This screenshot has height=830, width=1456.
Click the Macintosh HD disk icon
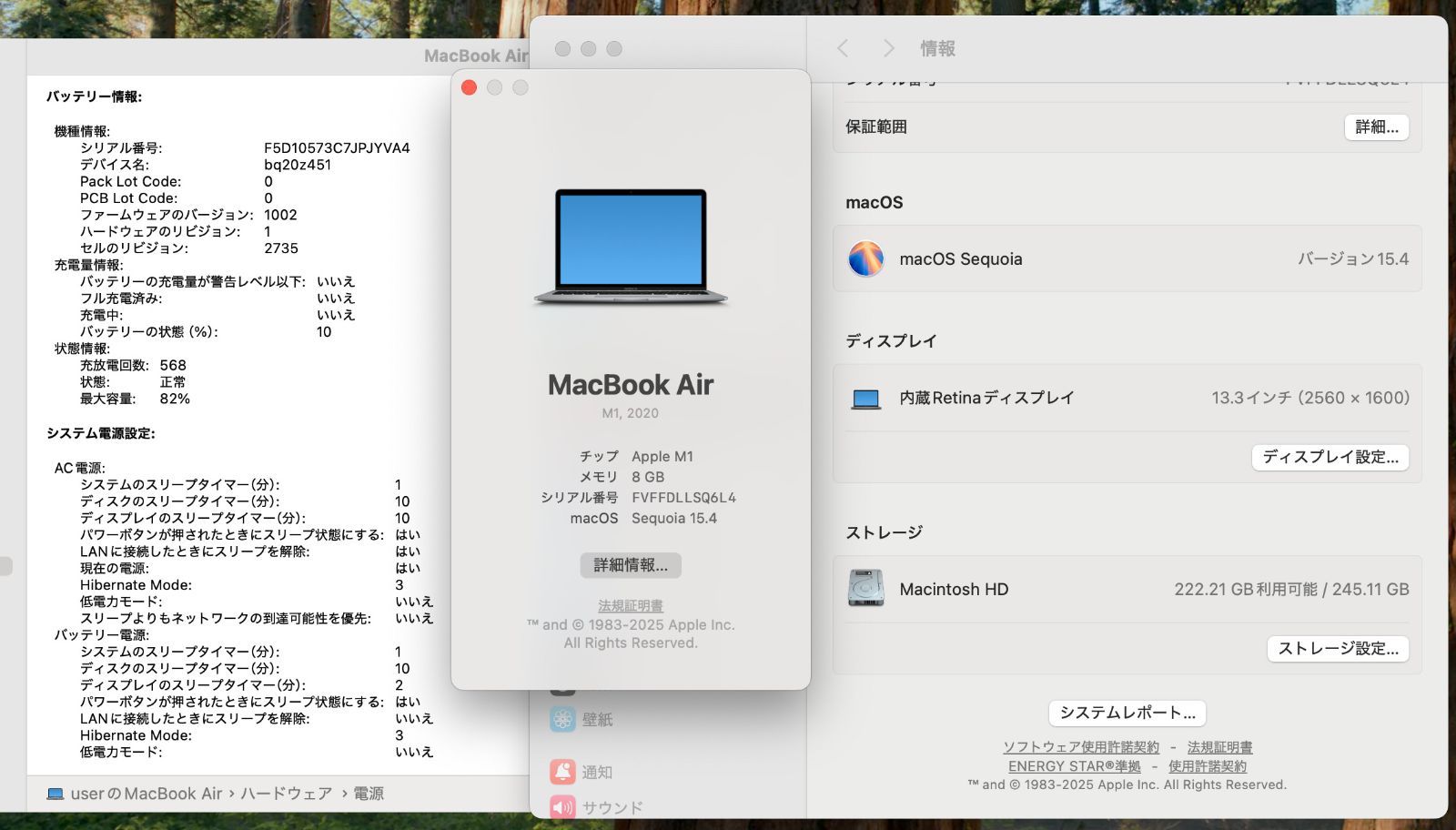tap(865, 589)
